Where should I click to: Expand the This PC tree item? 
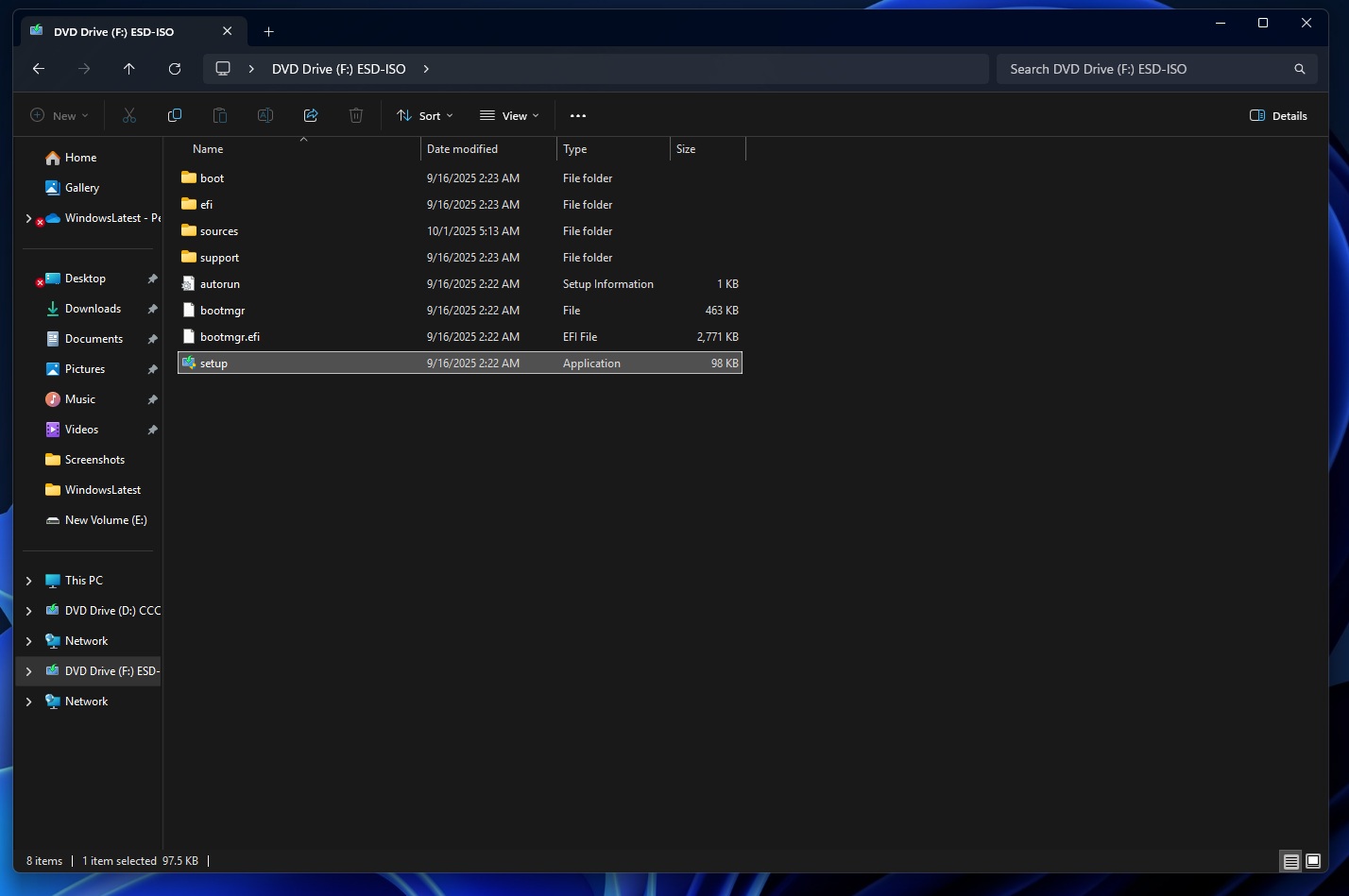(28, 580)
